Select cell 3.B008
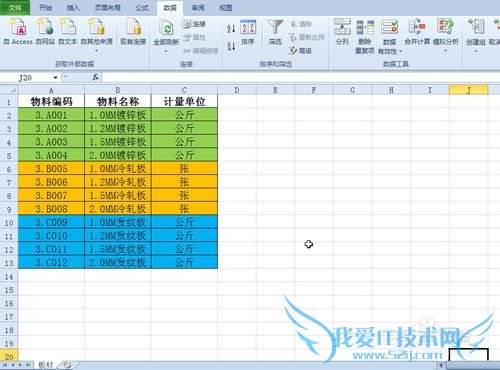Image resolution: width=500 pixels, height=370 pixels. 51,209
